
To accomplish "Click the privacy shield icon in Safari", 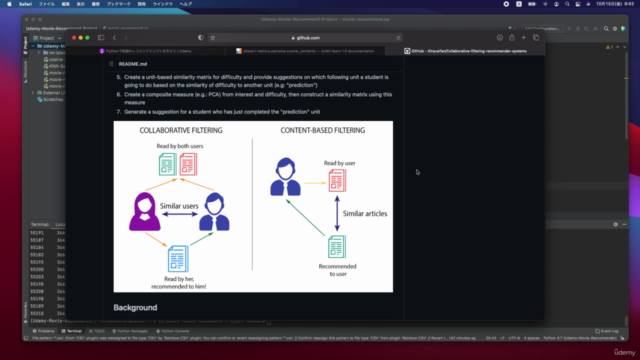I will (200, 38).
